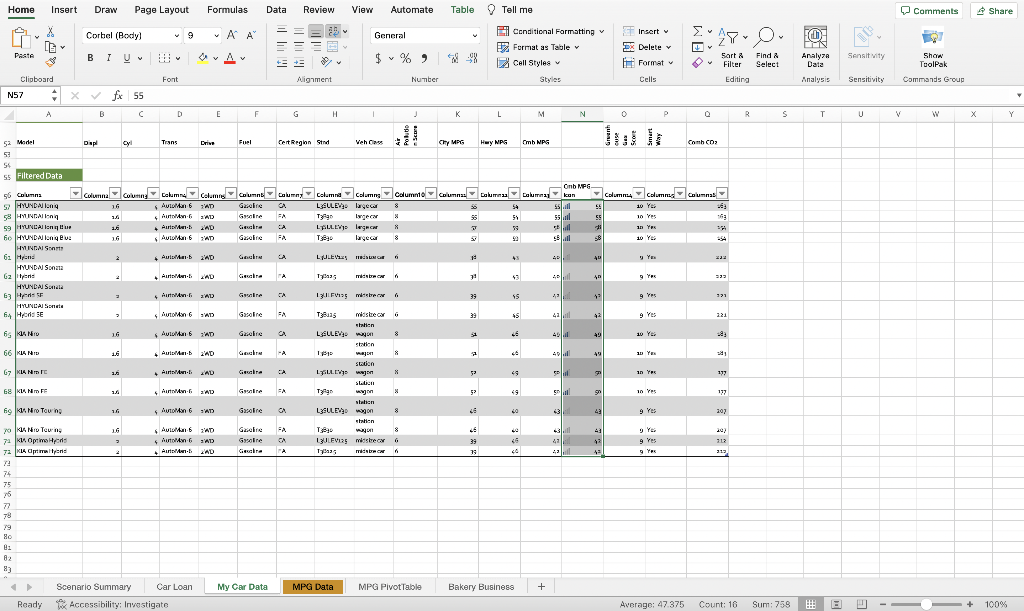Click the Increase Decimal icon
This screenshot has width=1024, height=611.
(453, 58)
